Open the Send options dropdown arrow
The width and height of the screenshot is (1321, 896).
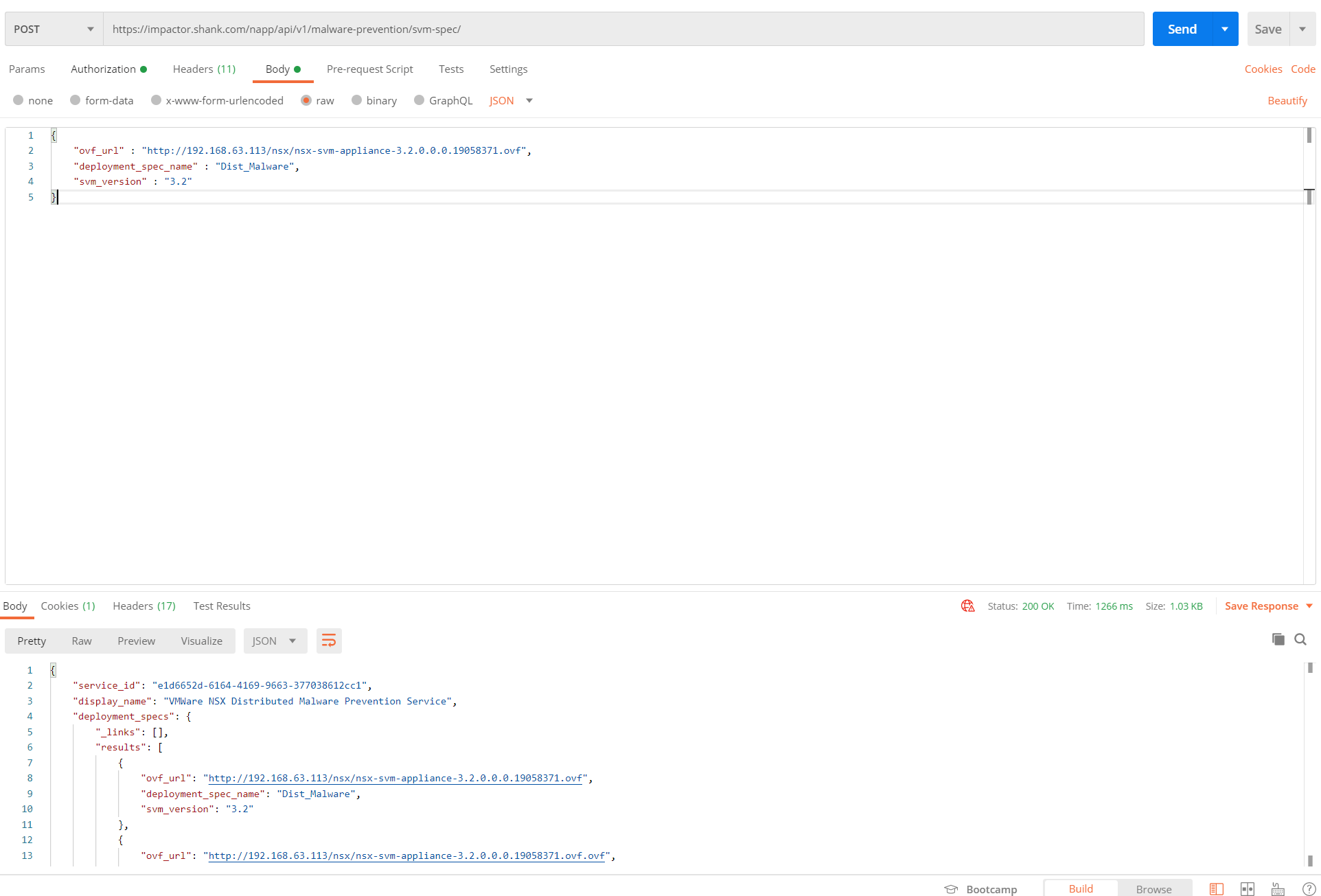click(x=1225, y=29)
